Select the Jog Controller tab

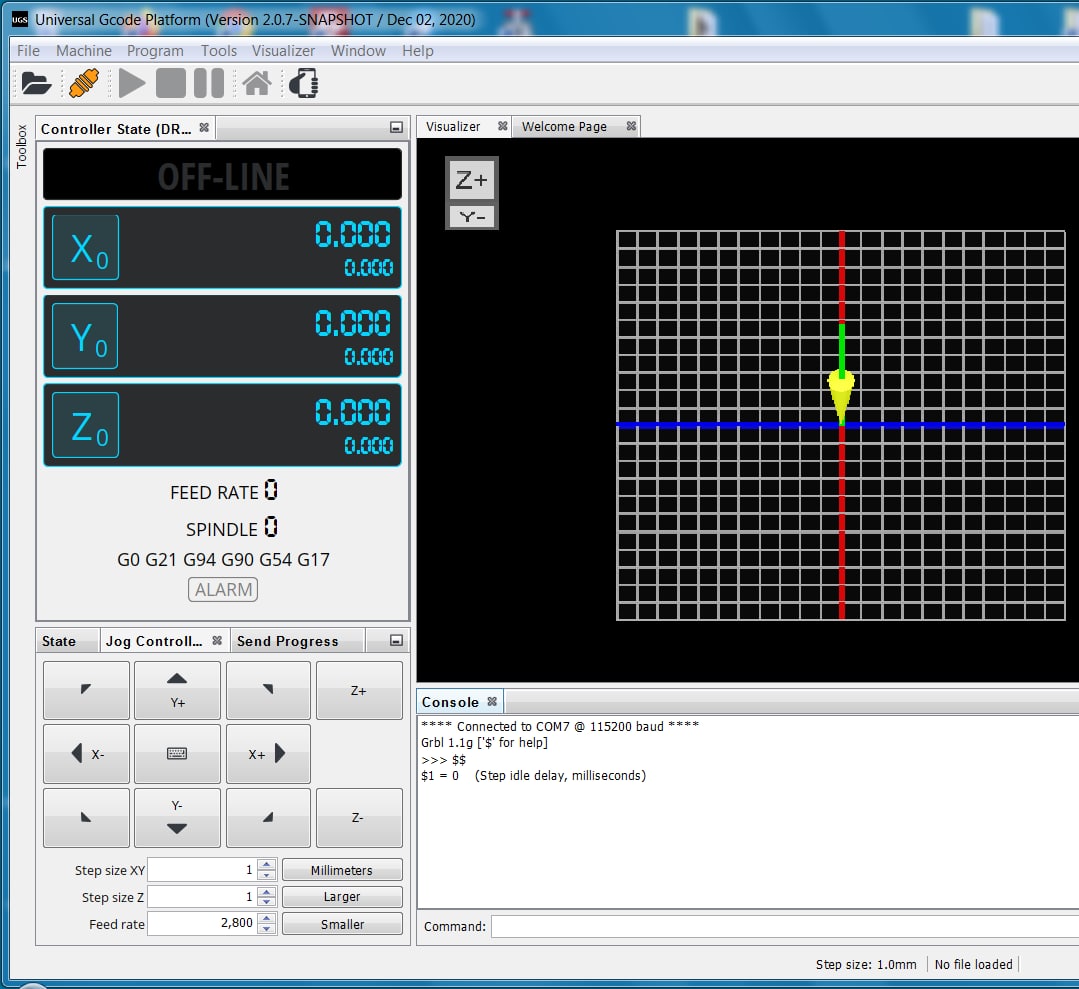(155, 641)
